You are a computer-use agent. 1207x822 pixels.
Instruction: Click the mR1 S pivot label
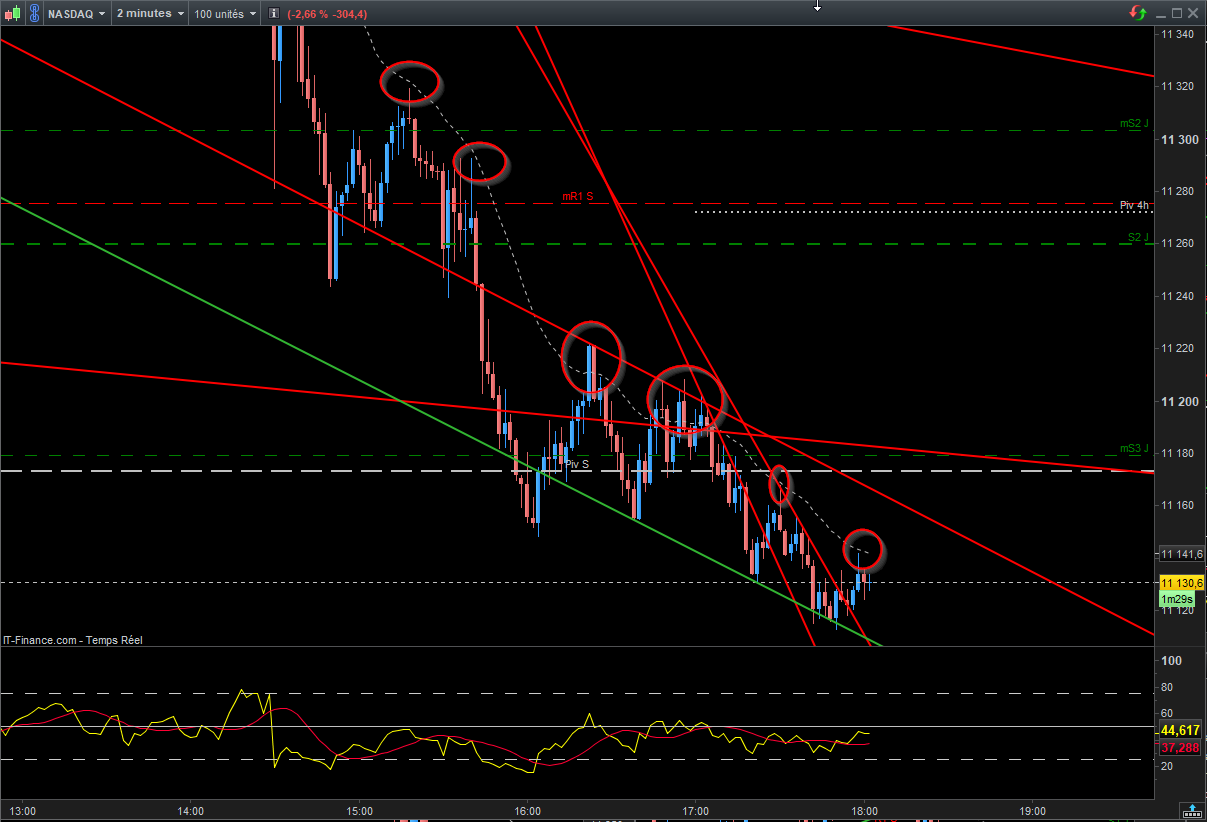pyautogui.click(x=577, y=196)
